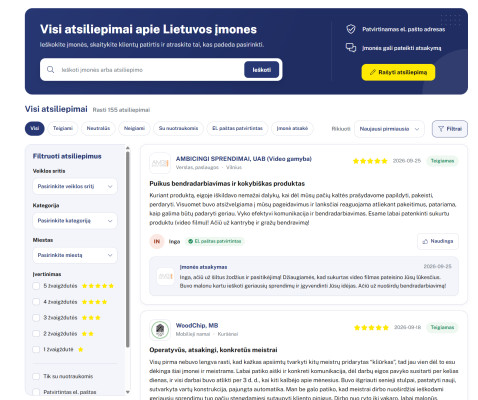
Task: Tick the 4 žvaigždutės checkbox
Action: (x=36, y=302)
